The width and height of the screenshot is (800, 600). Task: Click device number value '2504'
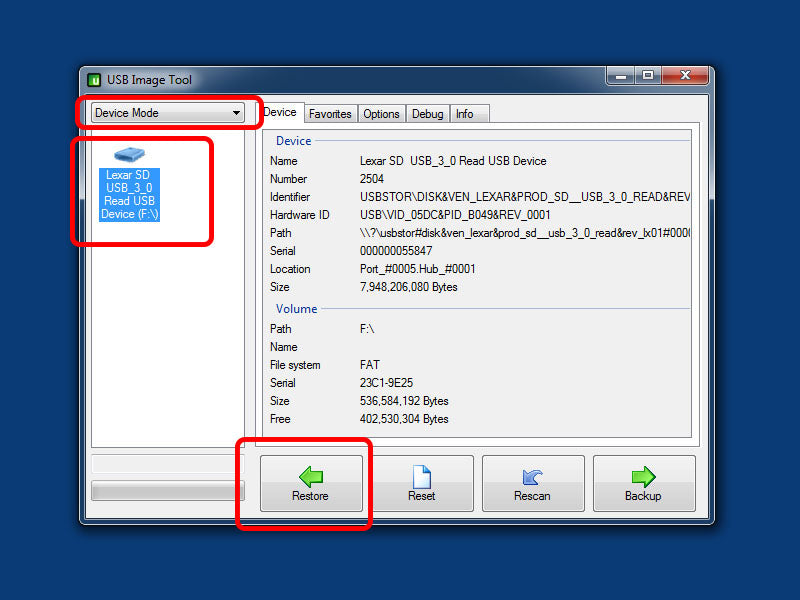(x=372, y=179)
